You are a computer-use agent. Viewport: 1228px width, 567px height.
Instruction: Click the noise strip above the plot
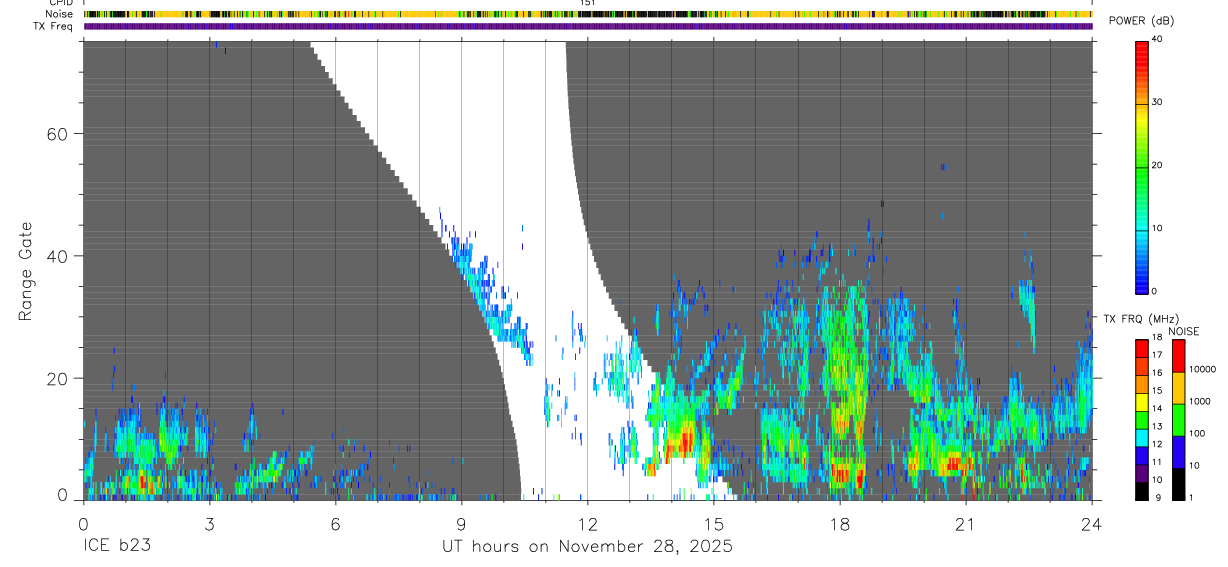click(588, 14)
